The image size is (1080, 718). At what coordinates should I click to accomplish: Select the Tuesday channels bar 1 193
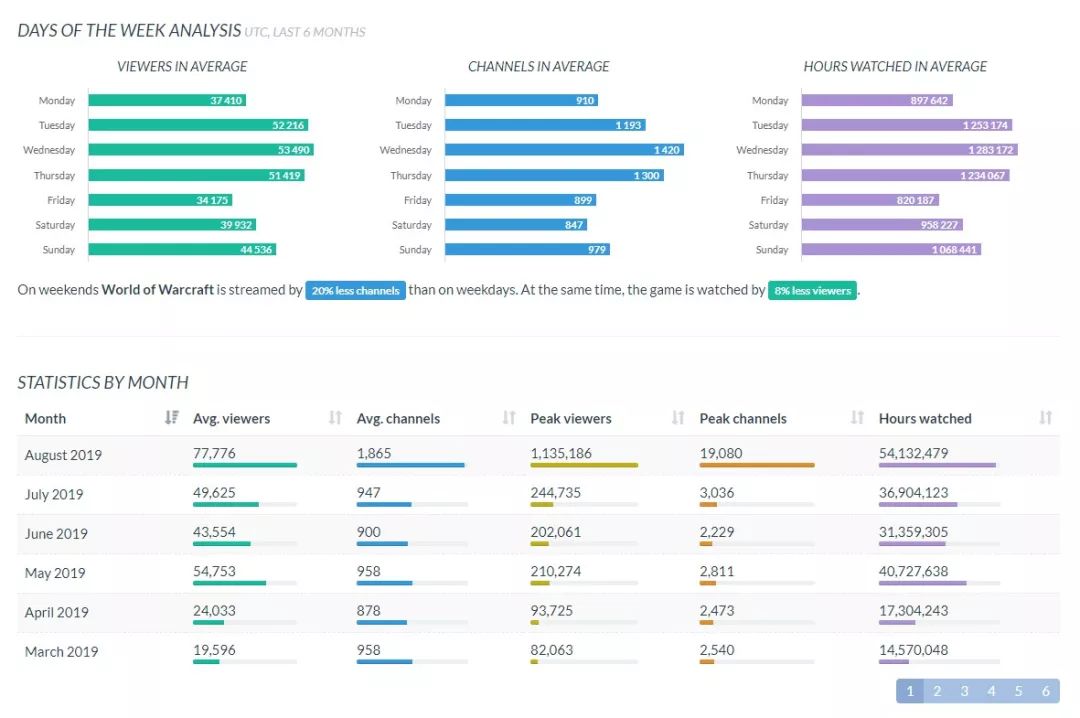(546, 125)
